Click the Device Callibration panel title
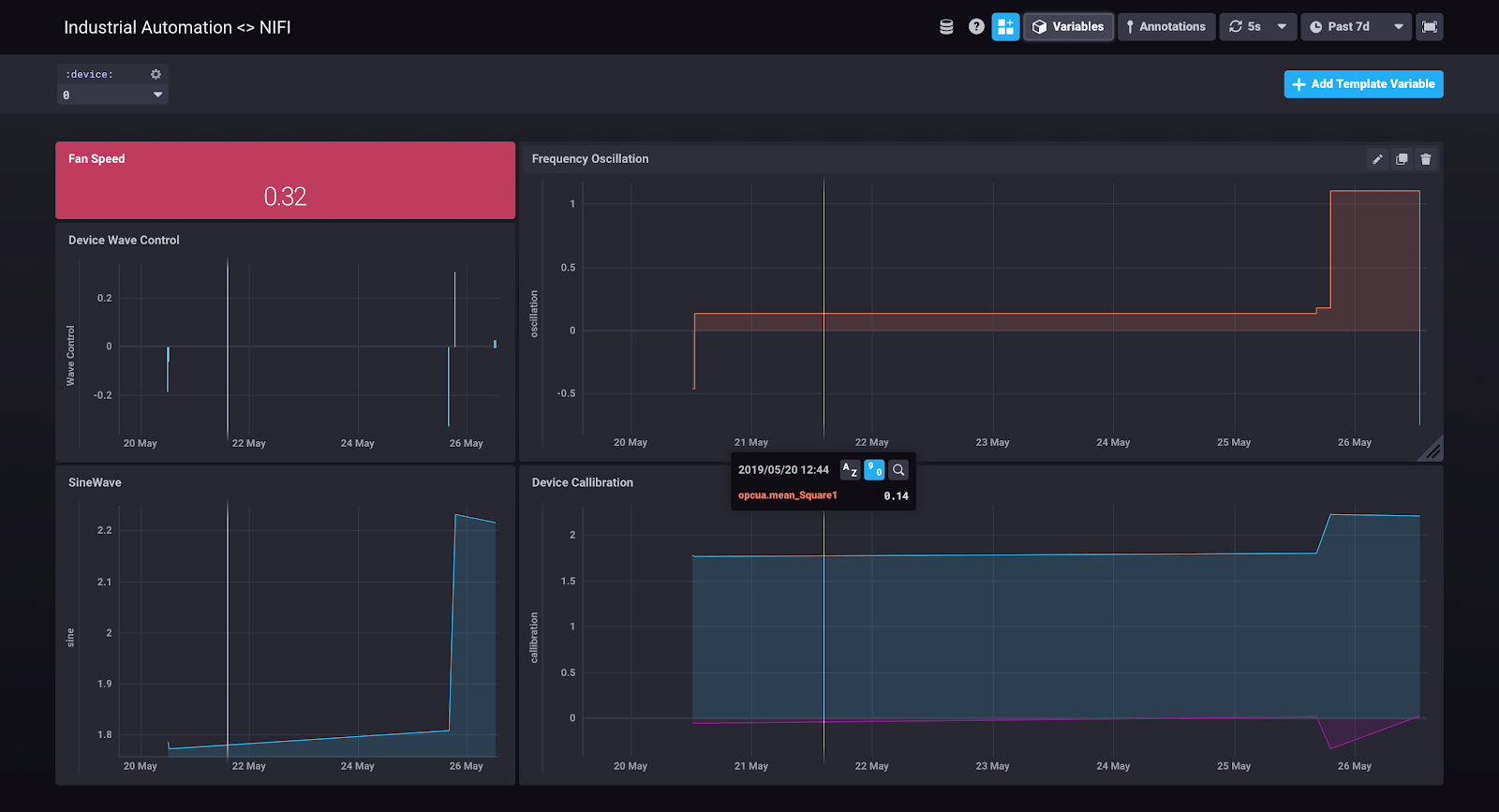Image resolution: width=1499 pixels, height=812 pixels. pos(582,482)
